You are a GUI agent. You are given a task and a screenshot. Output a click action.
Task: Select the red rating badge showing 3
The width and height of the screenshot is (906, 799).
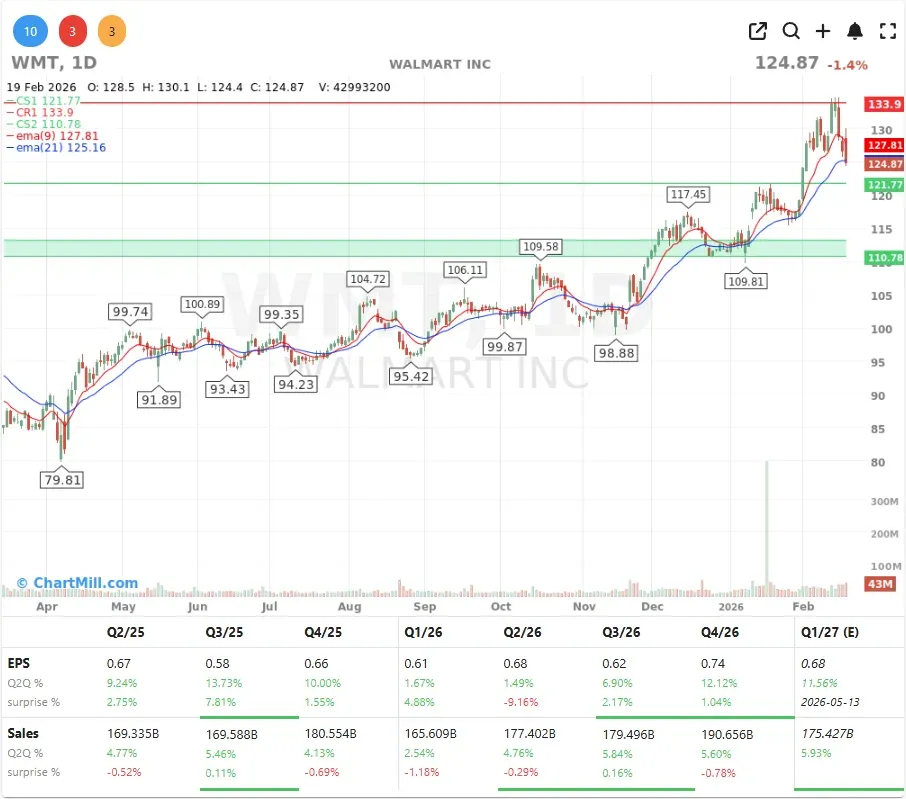72,31
